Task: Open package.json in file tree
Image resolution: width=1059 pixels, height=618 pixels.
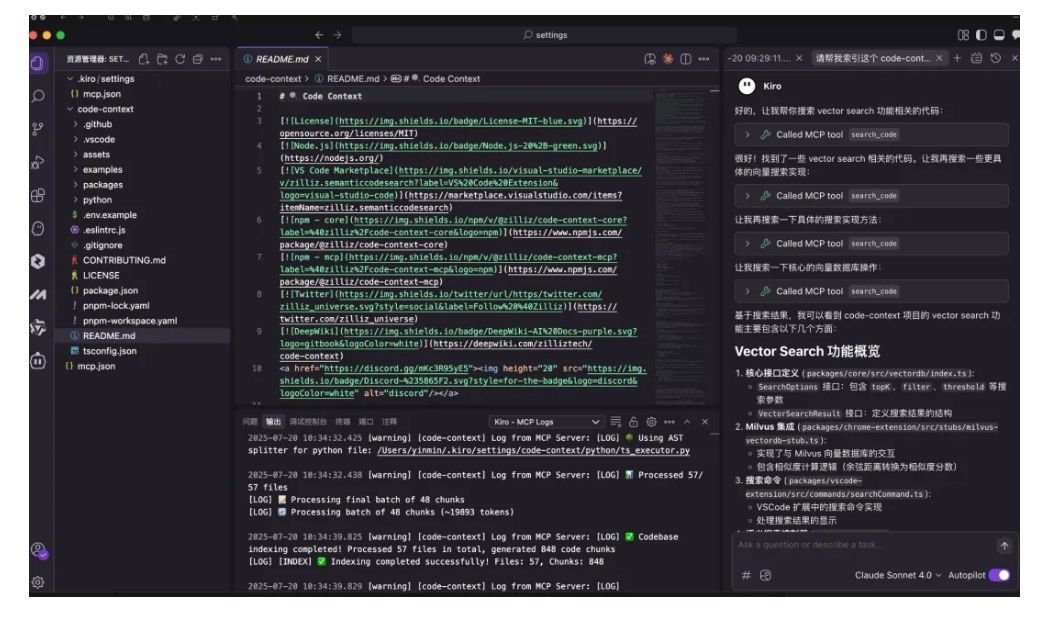Action: pos(110,290)
